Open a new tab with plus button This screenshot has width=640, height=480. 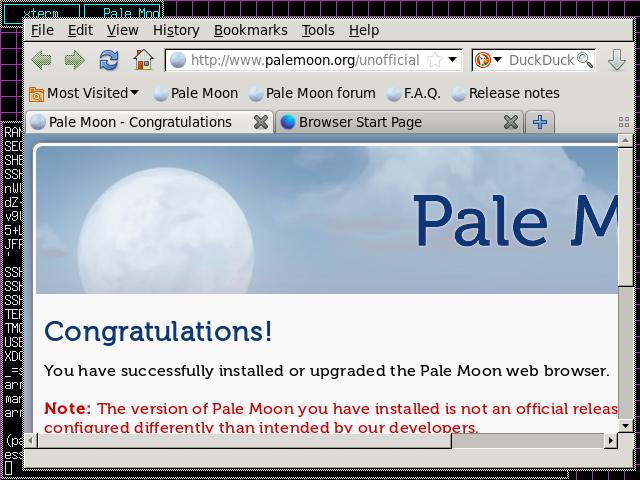(540, 122)
